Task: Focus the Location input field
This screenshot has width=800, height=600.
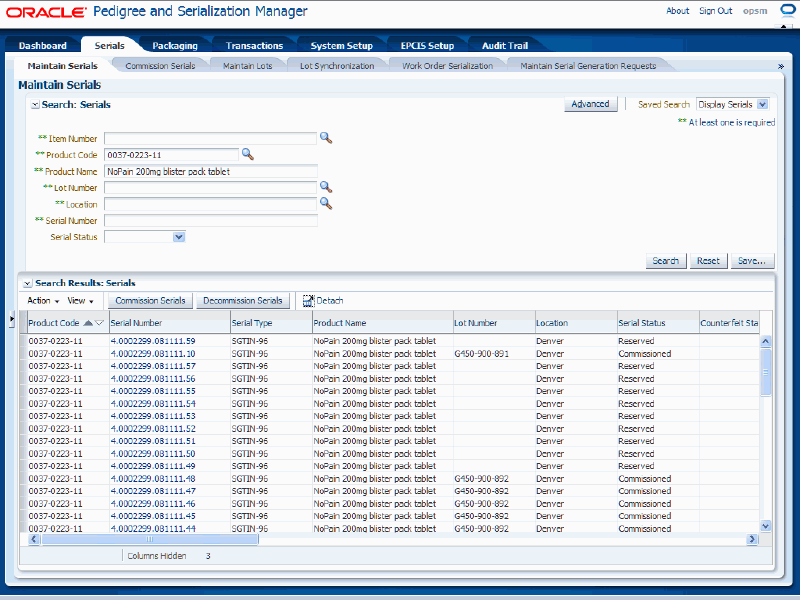Action: pos(210,204)
